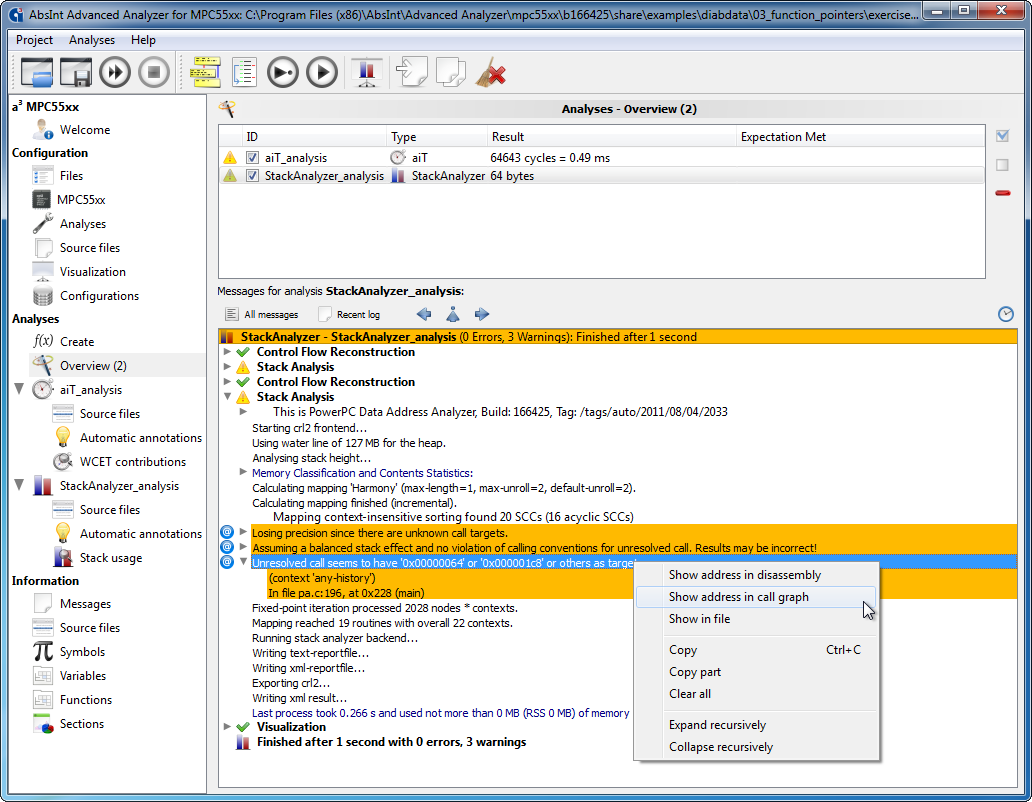Collapse the StackAnalyzer_analysis sidebar tree node
This screenshot has width=1032, height=802.
coord(19,485)
